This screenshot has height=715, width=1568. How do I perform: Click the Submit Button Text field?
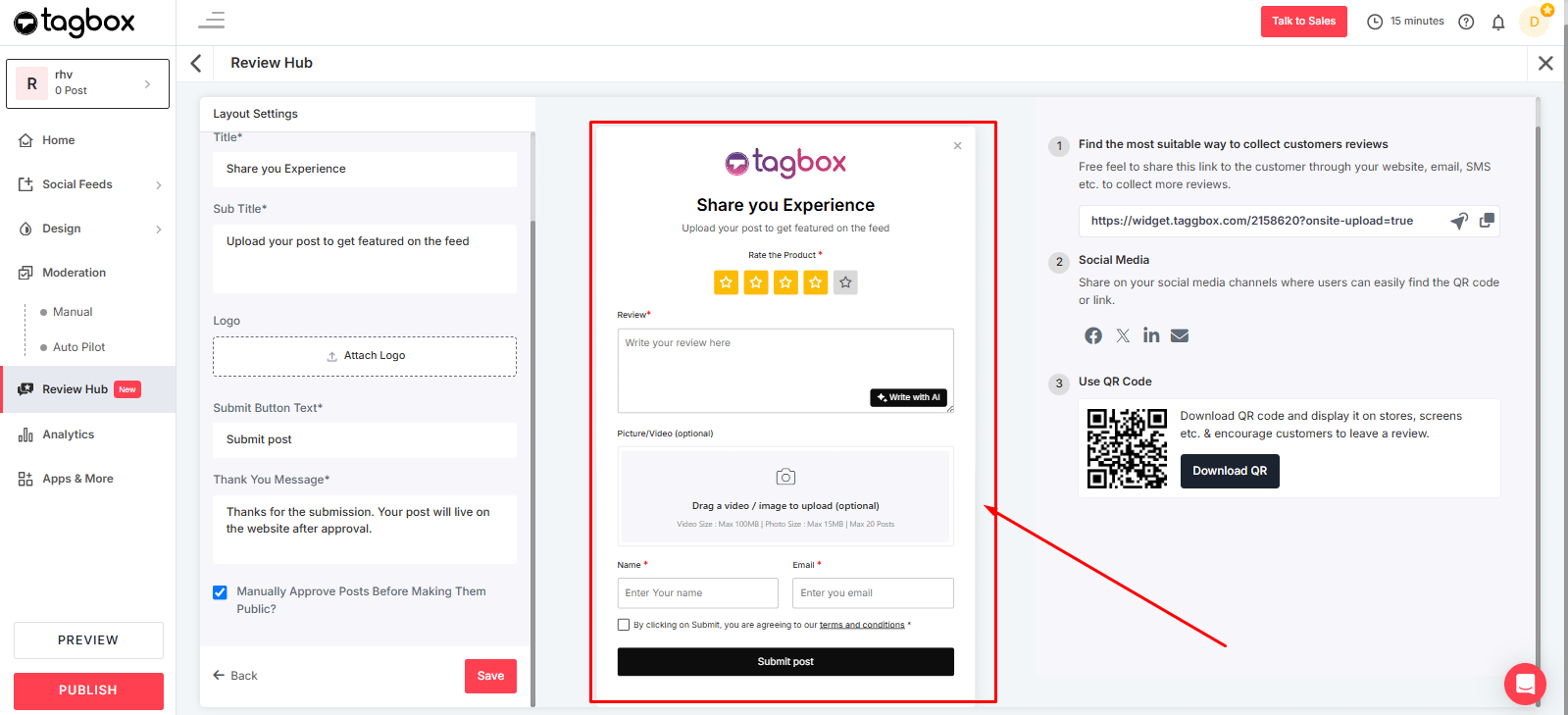point(365,439)
